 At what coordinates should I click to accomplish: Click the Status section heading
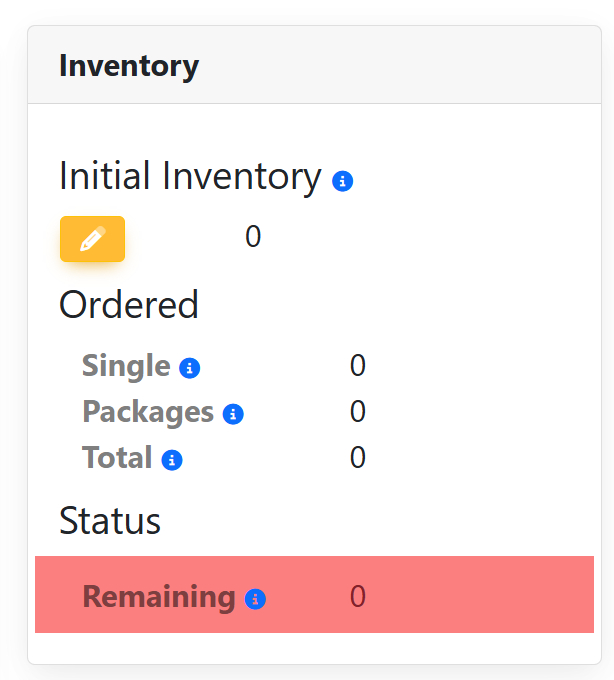(x=110, y=521)
